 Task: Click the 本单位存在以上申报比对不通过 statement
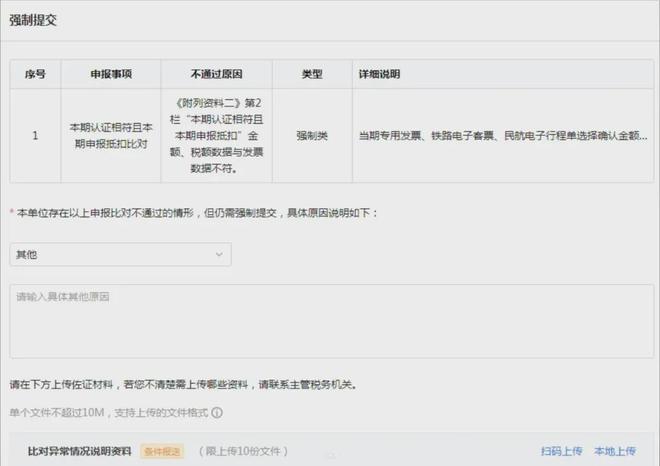(x=197, y=213)
